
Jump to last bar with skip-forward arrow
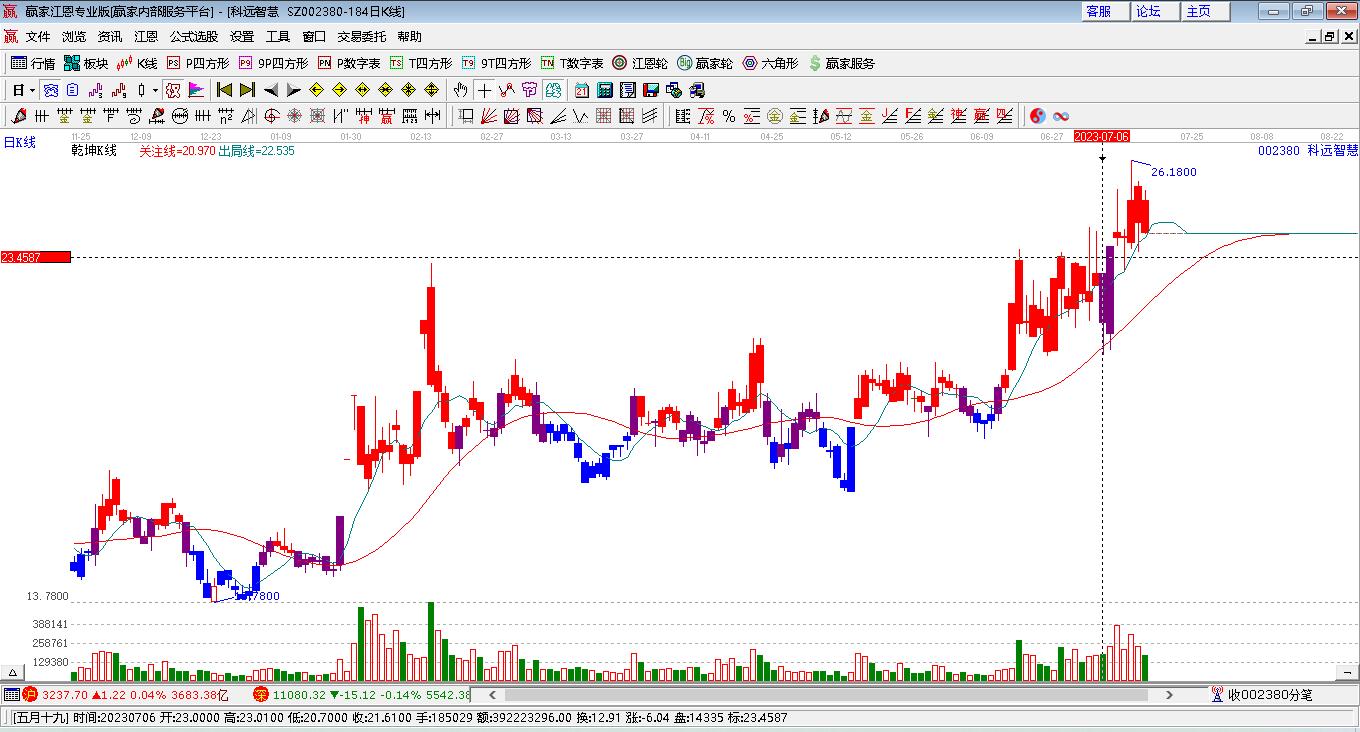point(247,90)
